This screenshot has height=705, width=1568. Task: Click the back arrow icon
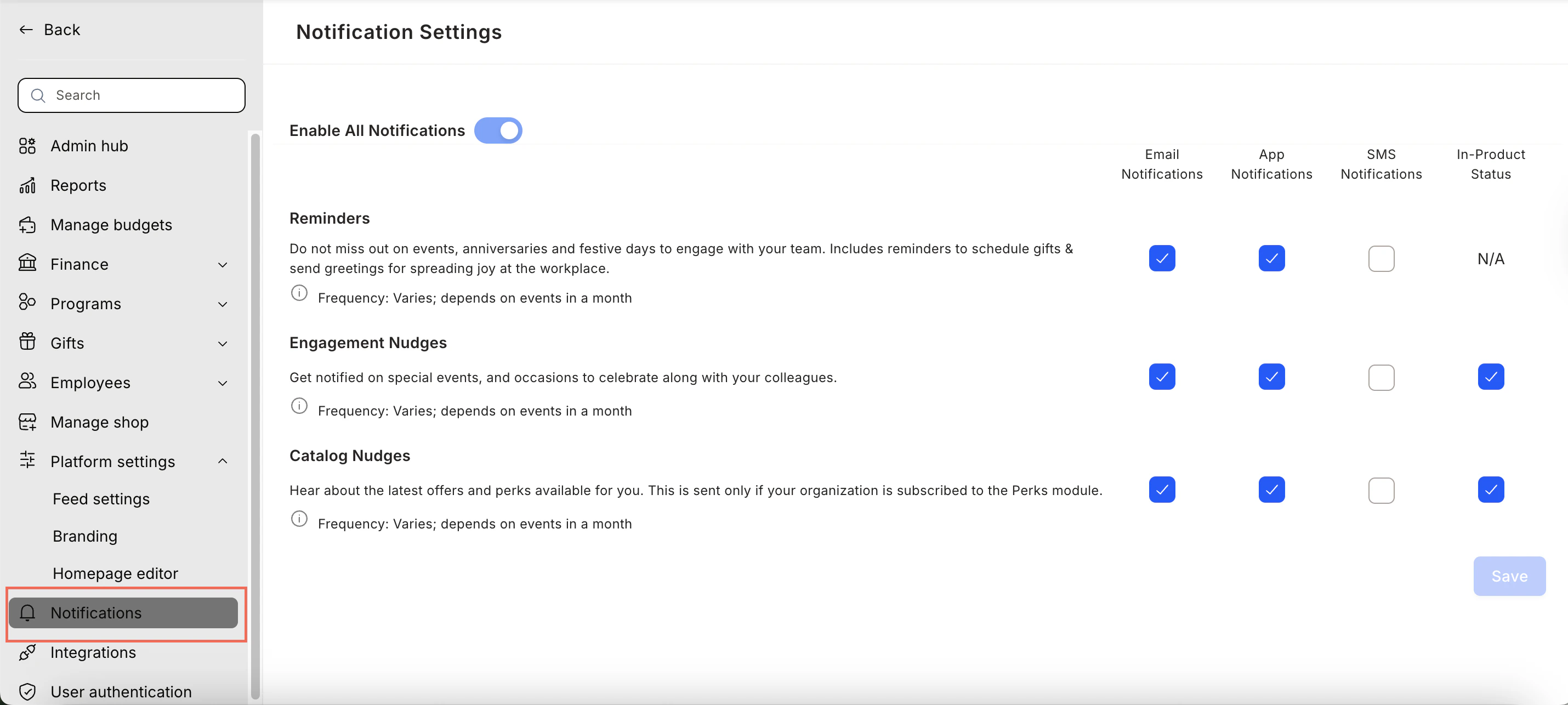26,29
